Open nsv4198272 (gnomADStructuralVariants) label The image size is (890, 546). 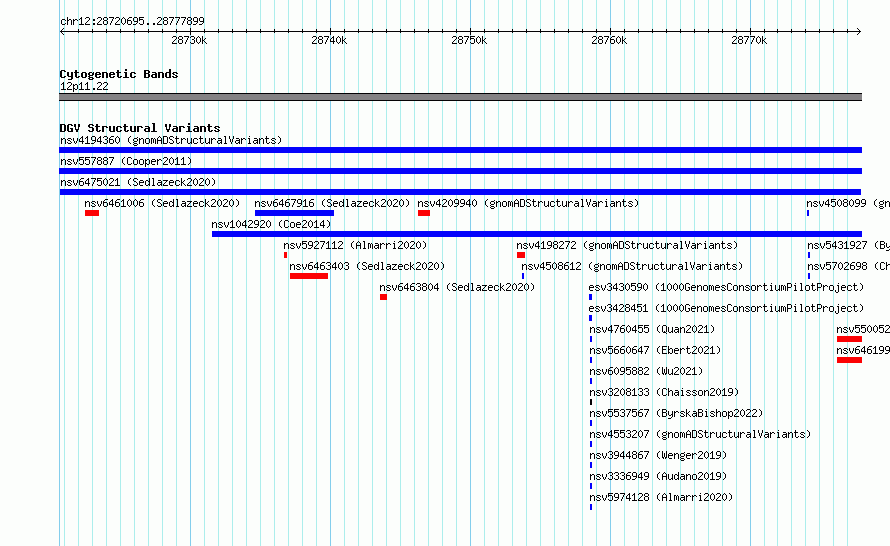[x=627, y=245]
